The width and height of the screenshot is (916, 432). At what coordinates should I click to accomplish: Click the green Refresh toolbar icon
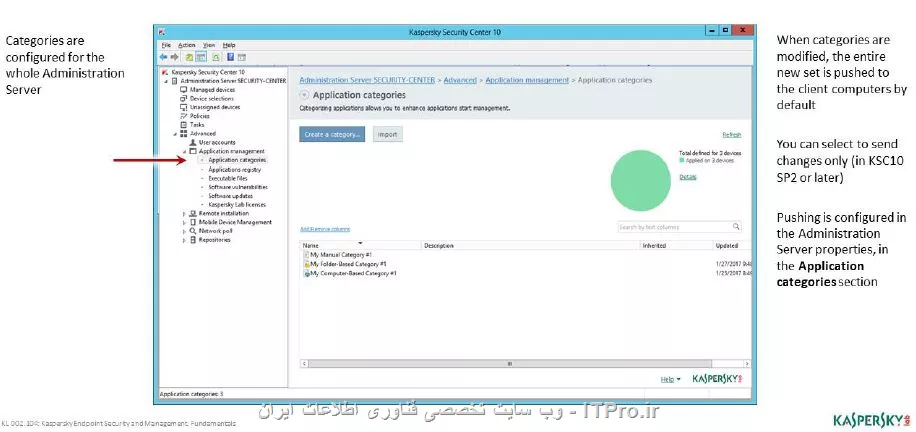coord(216,57)
